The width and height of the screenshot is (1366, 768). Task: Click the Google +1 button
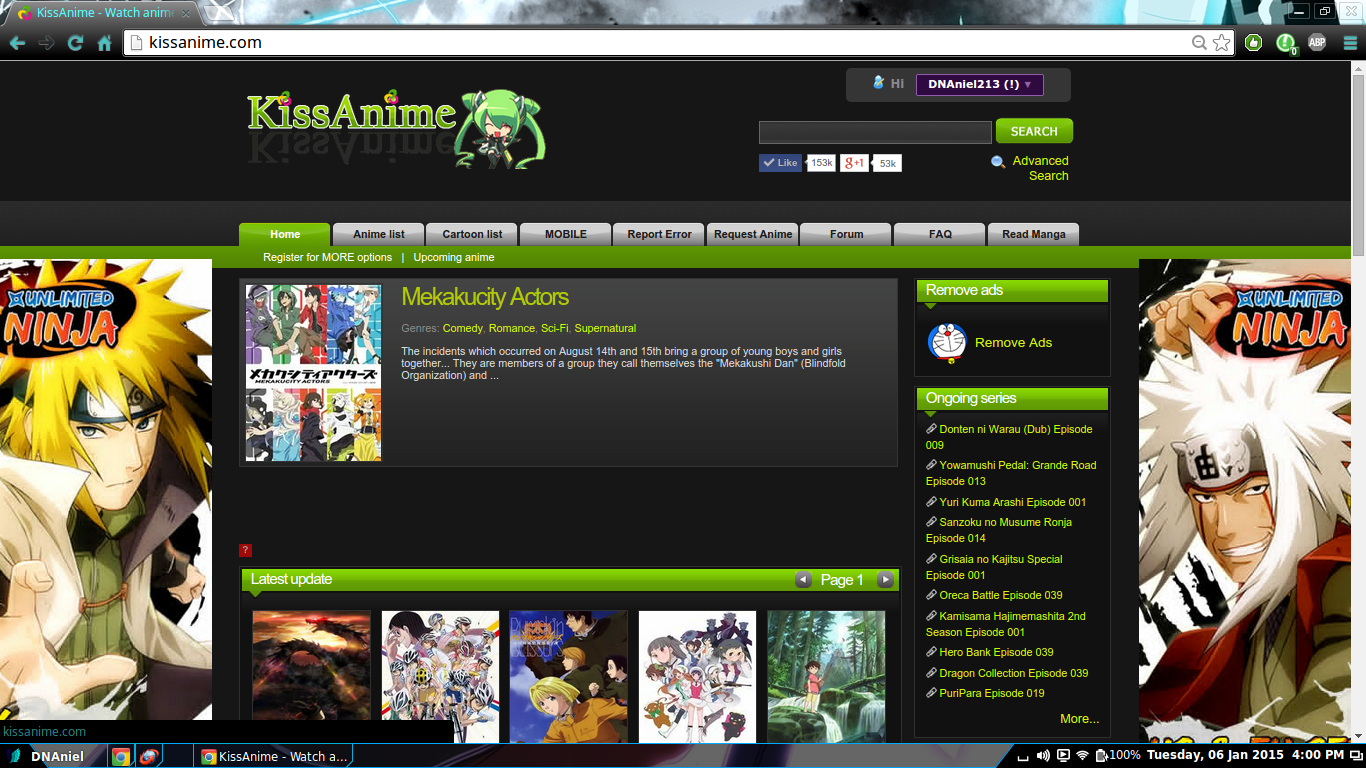(854, 163)
